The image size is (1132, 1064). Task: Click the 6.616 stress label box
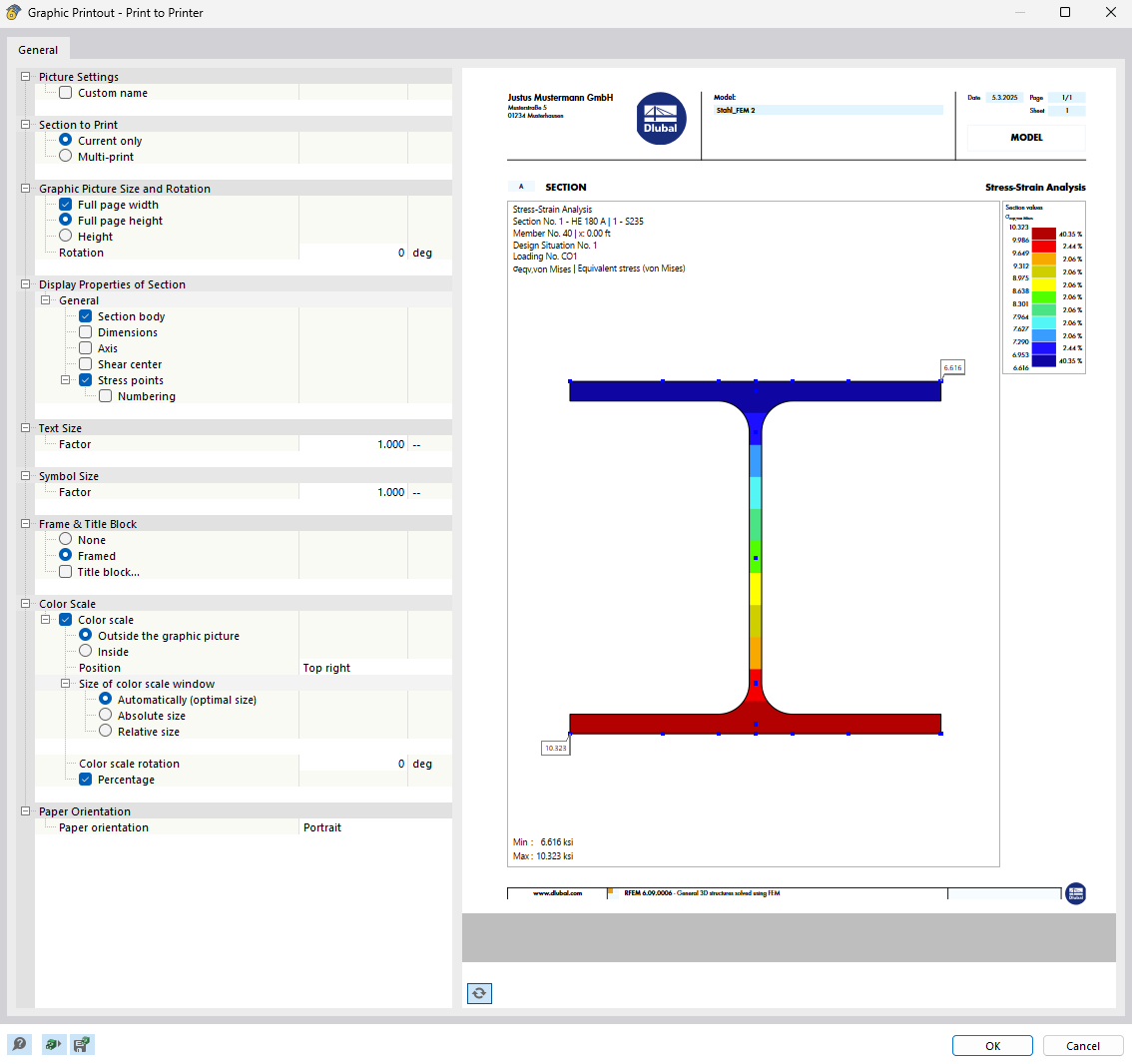953,367
